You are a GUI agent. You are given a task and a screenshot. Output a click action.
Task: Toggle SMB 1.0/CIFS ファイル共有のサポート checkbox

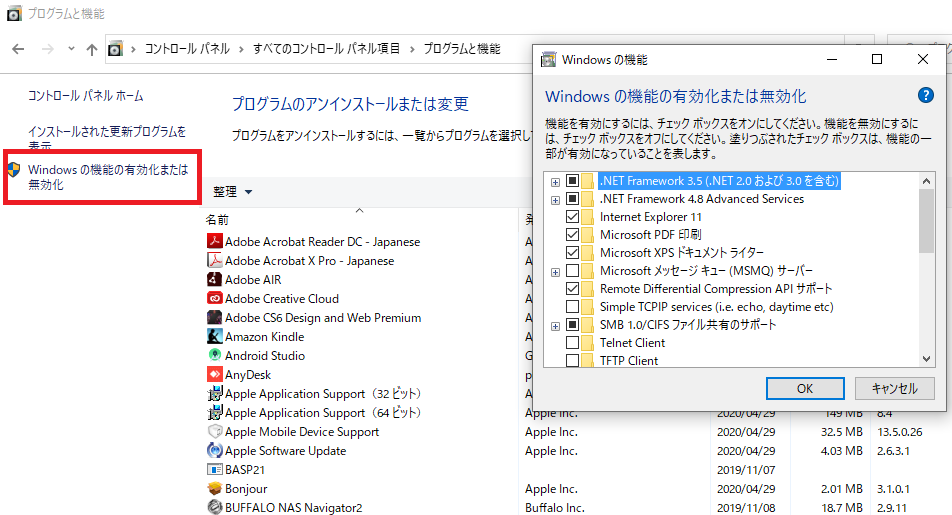pyautogui.click(x=572, y=324)
